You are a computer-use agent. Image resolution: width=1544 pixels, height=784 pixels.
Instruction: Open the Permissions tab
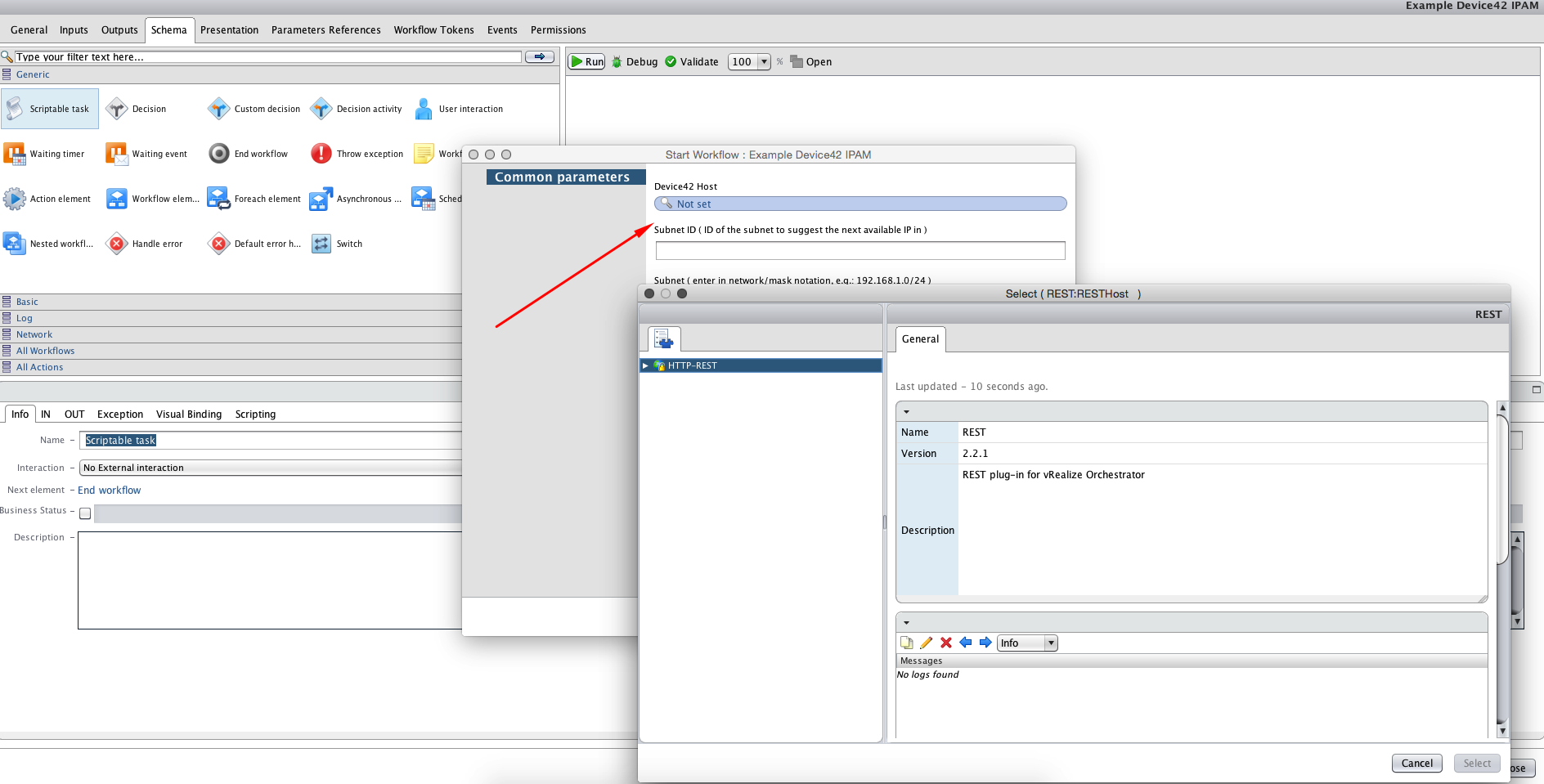558,29
